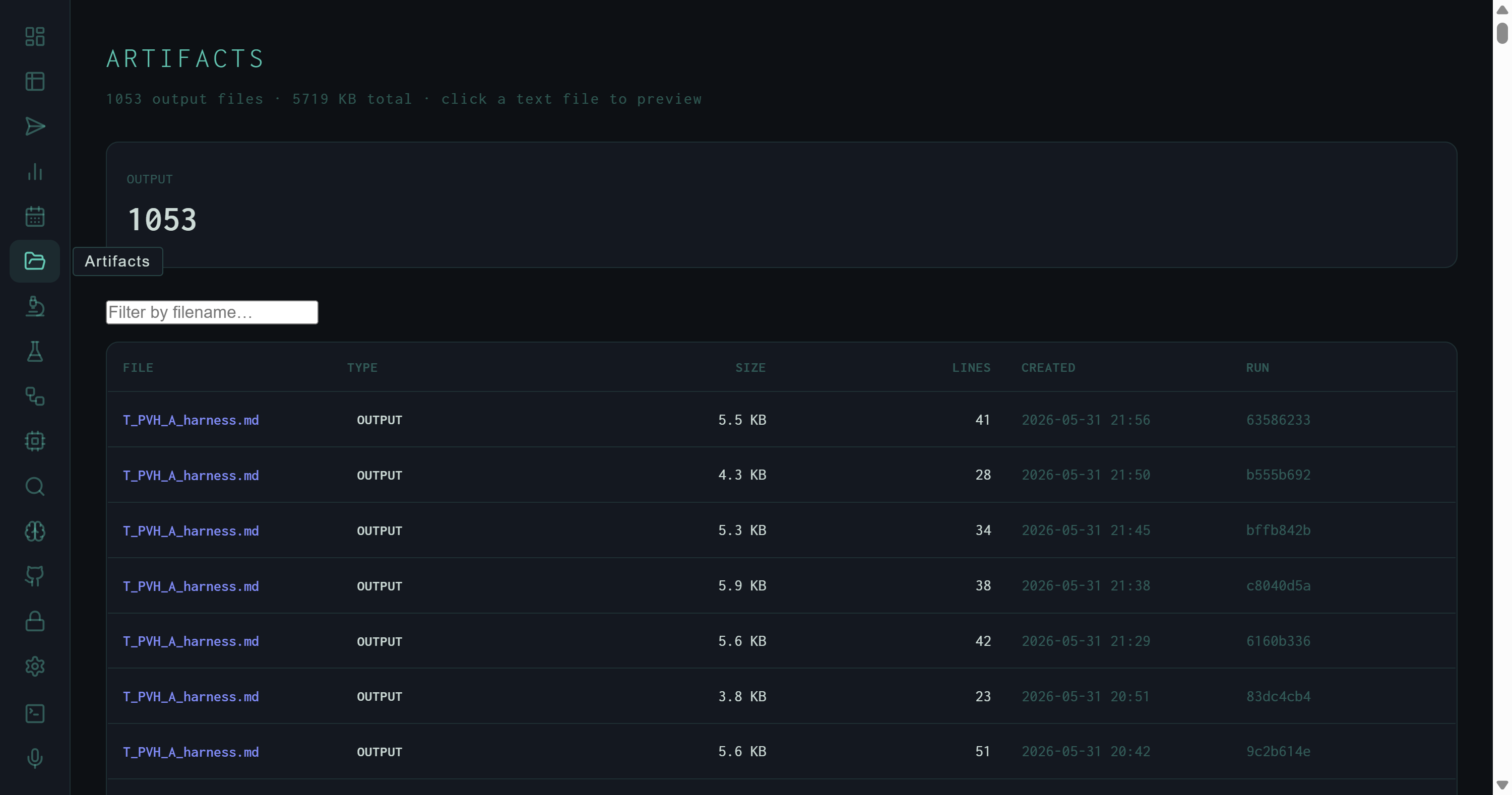This screenshot has width=1512, height=795.
Task: Click the microphone icon in sidebar
Action: pos(35,758)
